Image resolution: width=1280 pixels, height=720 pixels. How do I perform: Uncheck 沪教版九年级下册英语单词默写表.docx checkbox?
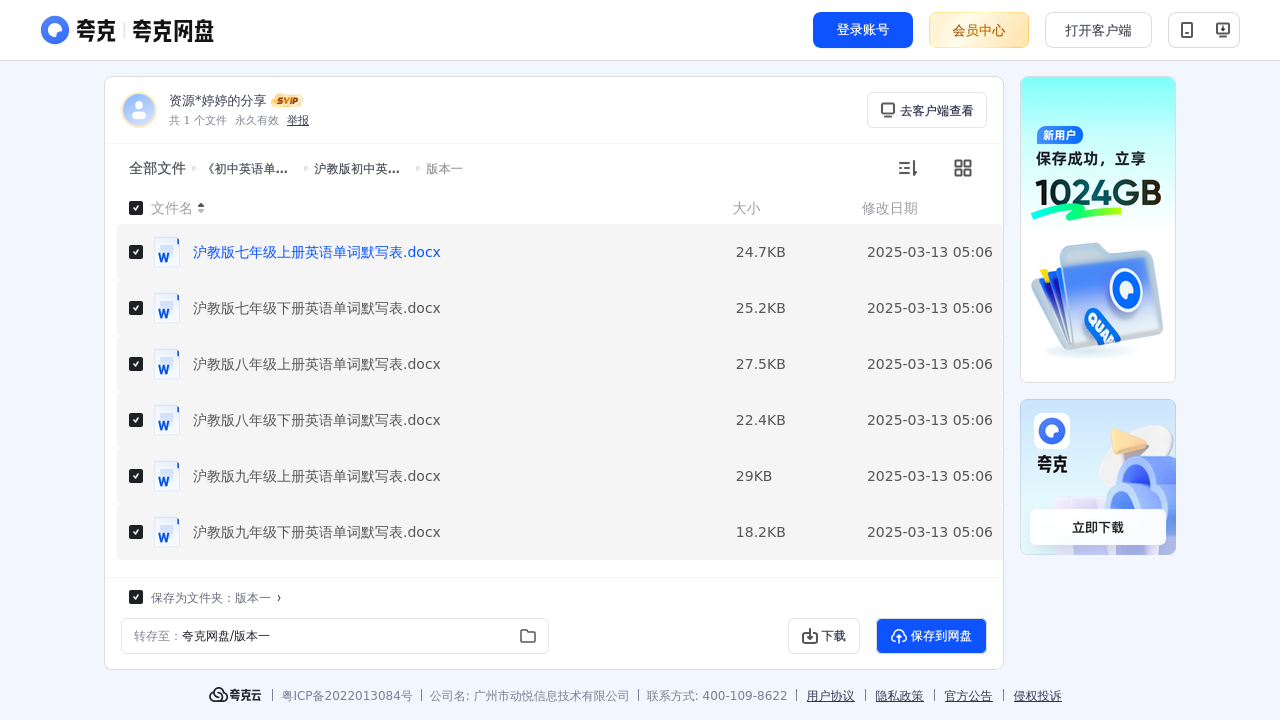pyautogui.click(x=136, y=532)
